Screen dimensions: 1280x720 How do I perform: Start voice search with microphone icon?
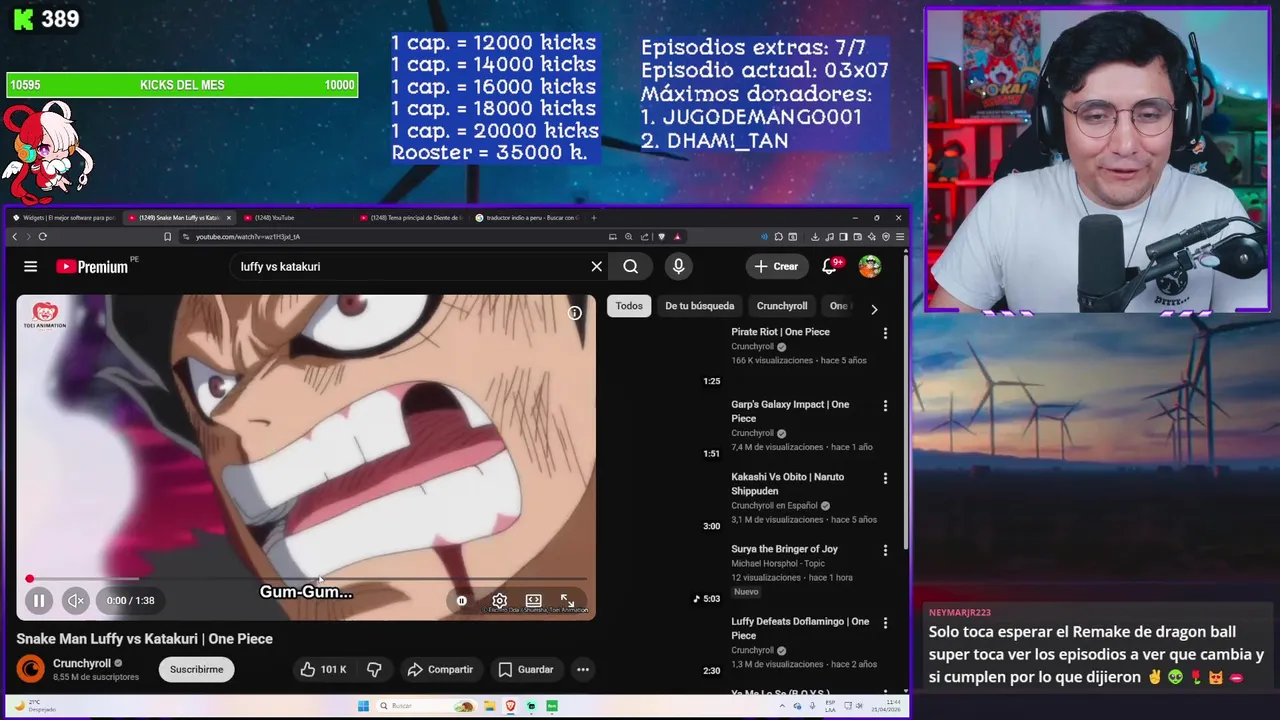678,266
